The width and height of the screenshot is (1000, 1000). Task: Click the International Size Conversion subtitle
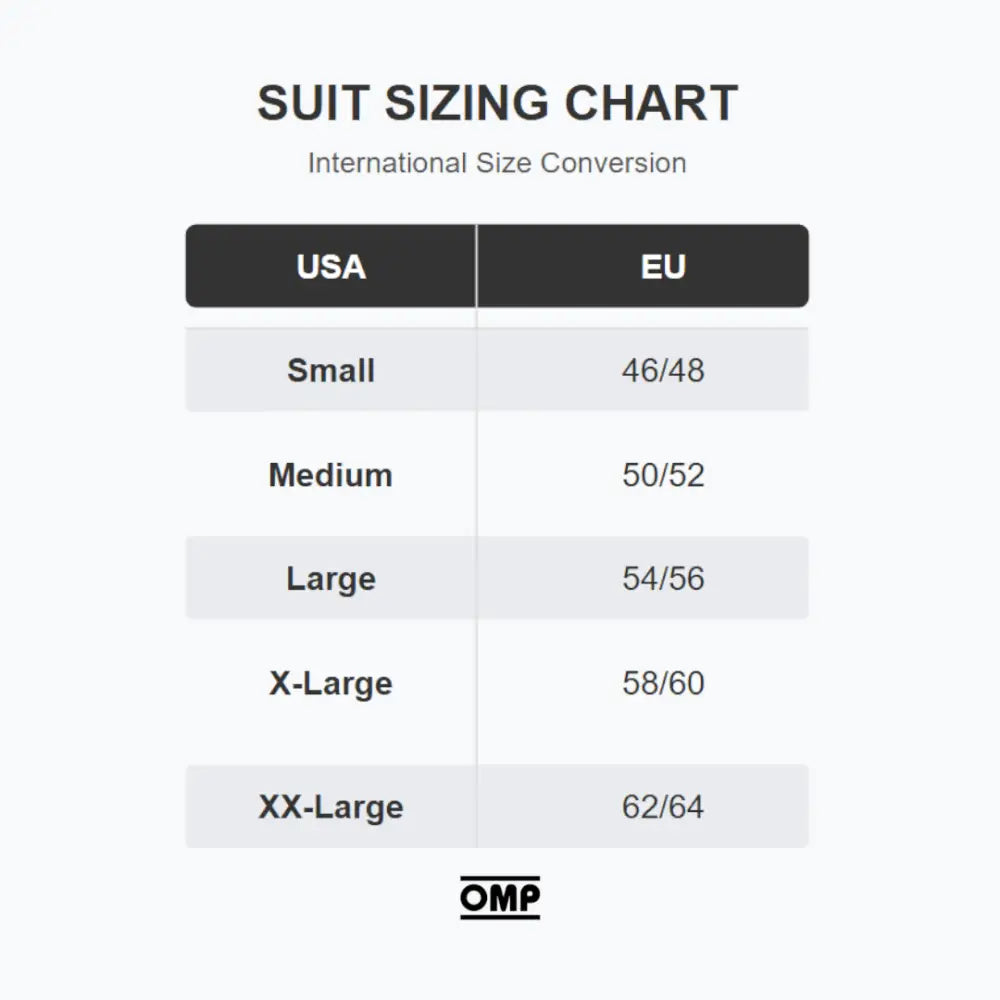[x=497, y=163]
